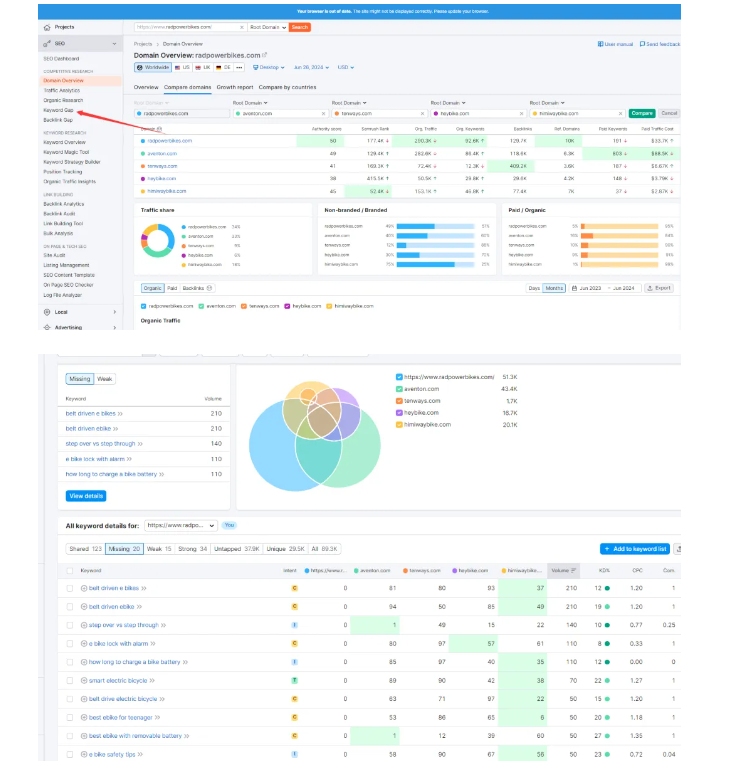Viewport: 733px width, 777px height.
Task: Collapse the SEO sidebar section
Action: 114,44
